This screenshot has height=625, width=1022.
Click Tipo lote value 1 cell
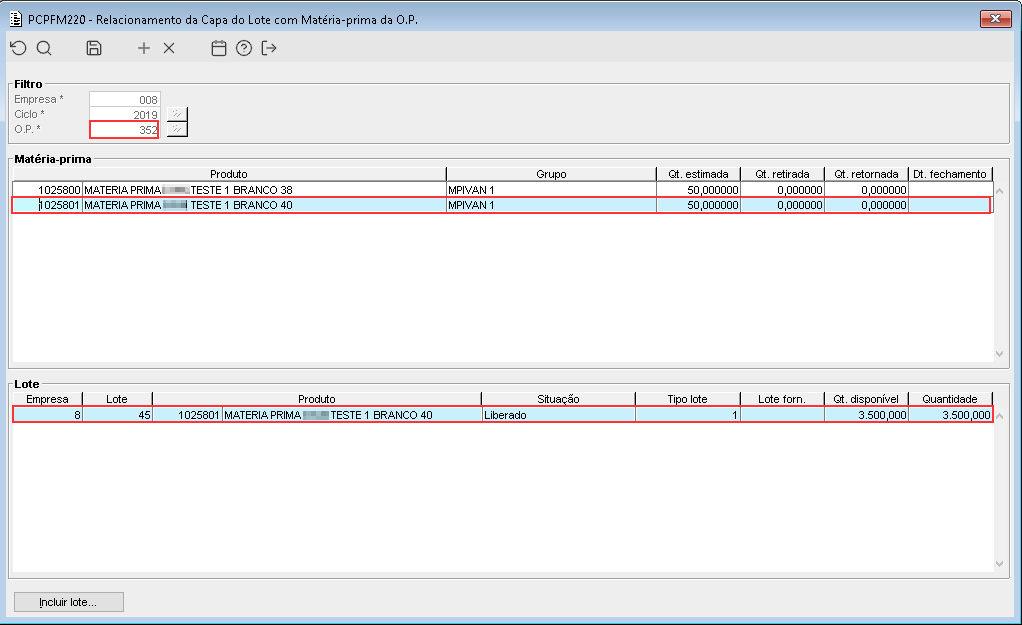point(688,414)
